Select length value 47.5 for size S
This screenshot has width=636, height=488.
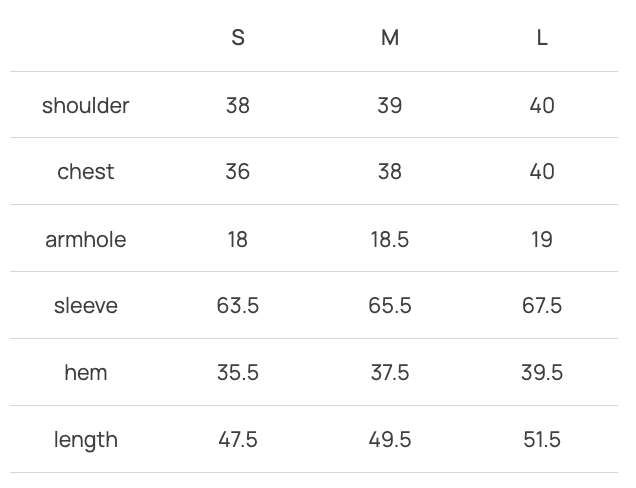238,440
